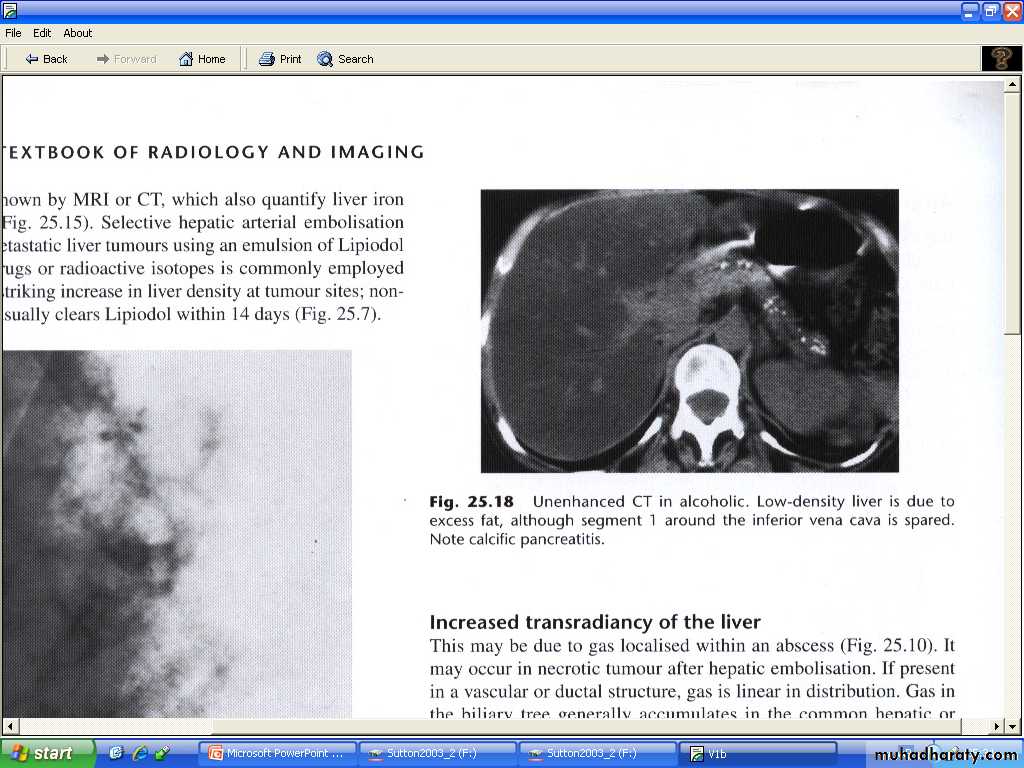Click the application icon in title bar
Image resolution: width=1024 pixels, height=768 pixels.
10,11
